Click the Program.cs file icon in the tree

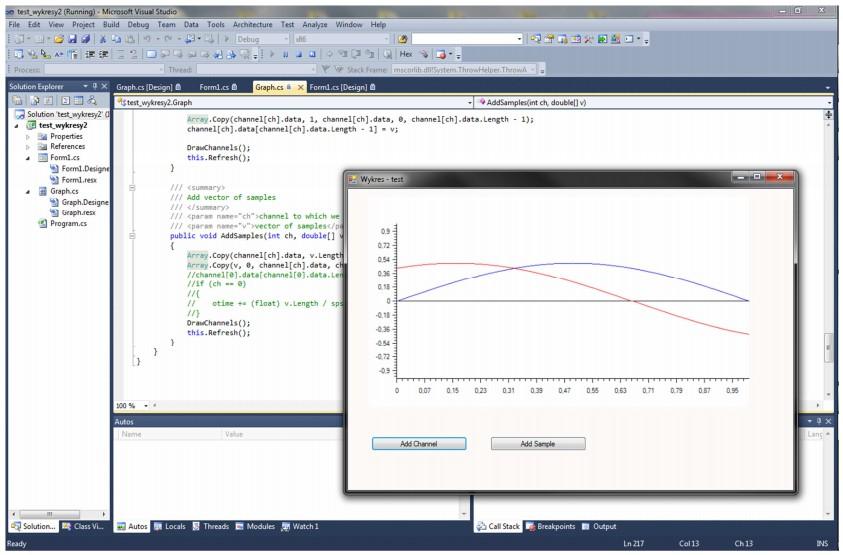pos(42,224)
